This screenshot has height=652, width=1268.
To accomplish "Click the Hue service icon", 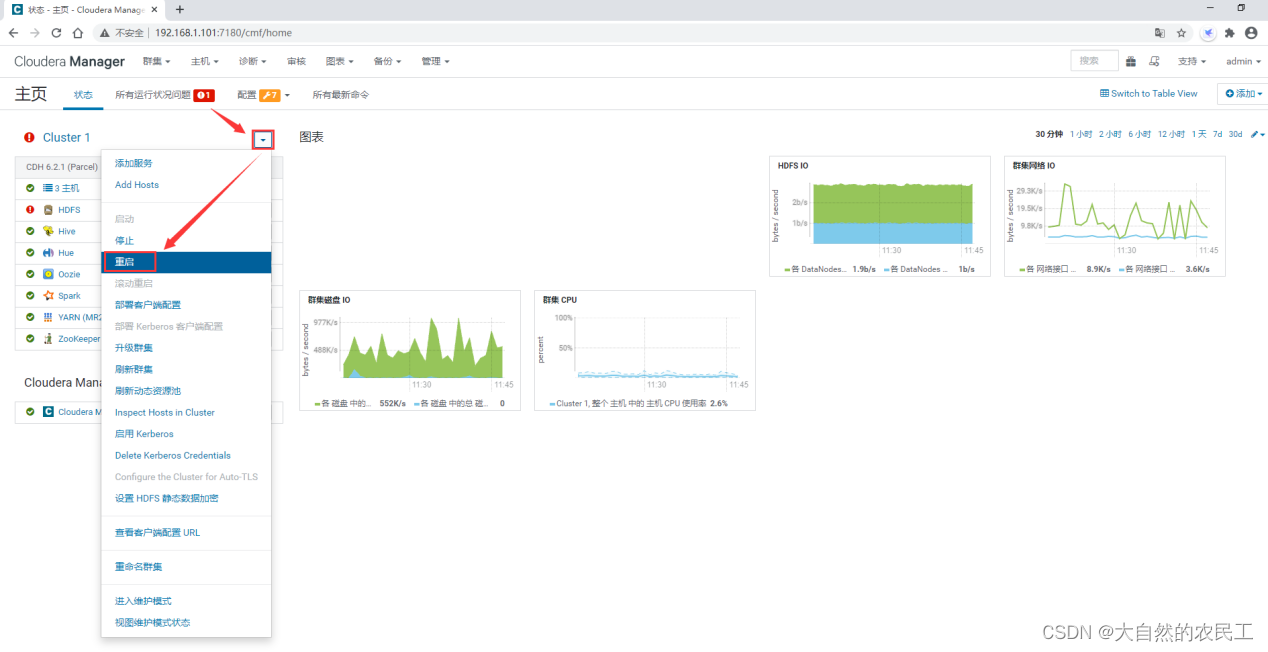I will (x=48, y=253).
